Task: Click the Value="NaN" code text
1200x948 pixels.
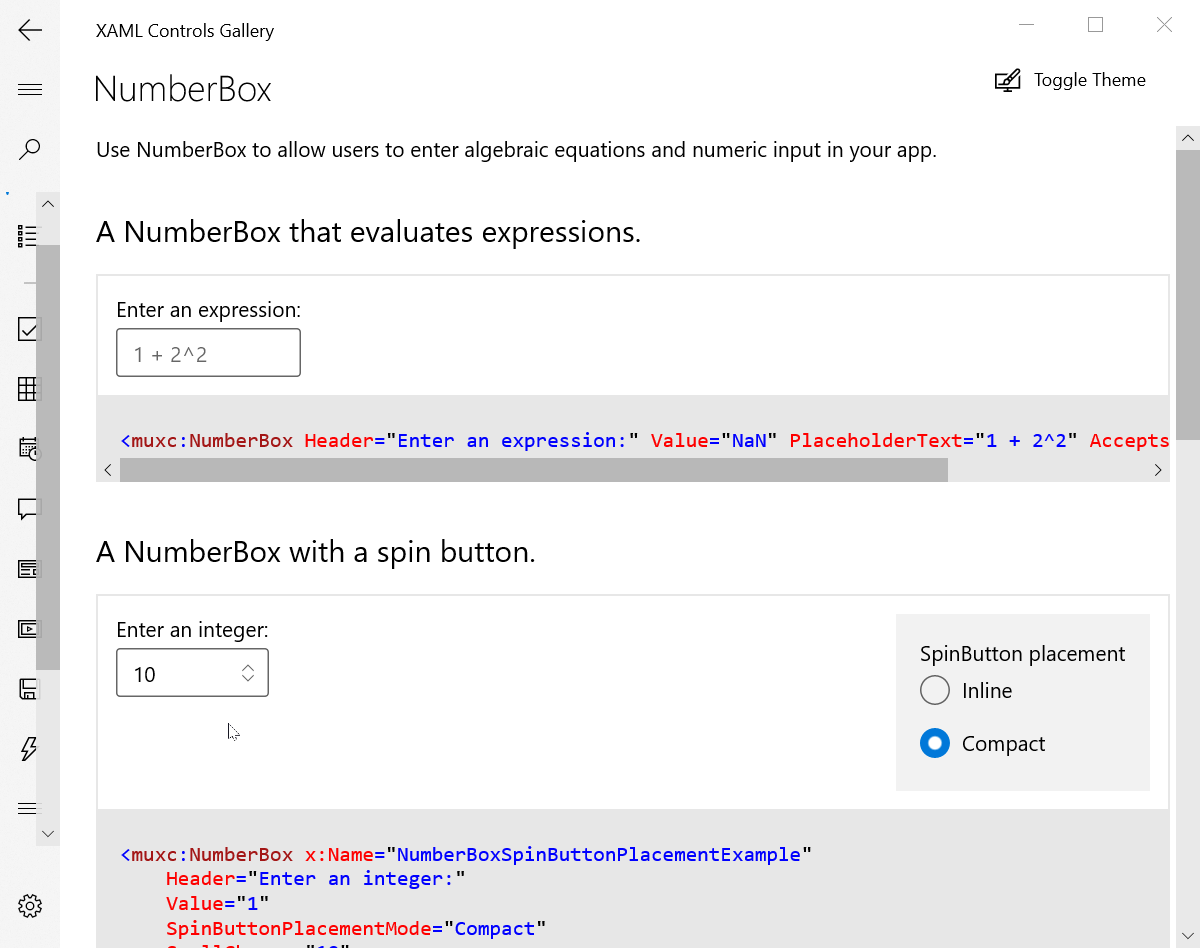Action: click(x=714, y=440)
